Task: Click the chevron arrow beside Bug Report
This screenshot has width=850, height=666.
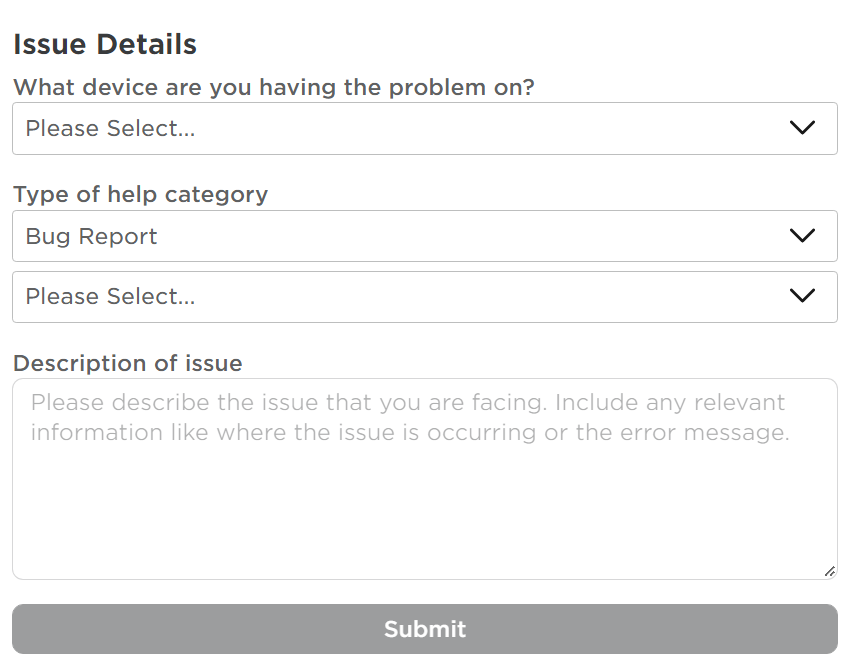Action: (802, 236)
